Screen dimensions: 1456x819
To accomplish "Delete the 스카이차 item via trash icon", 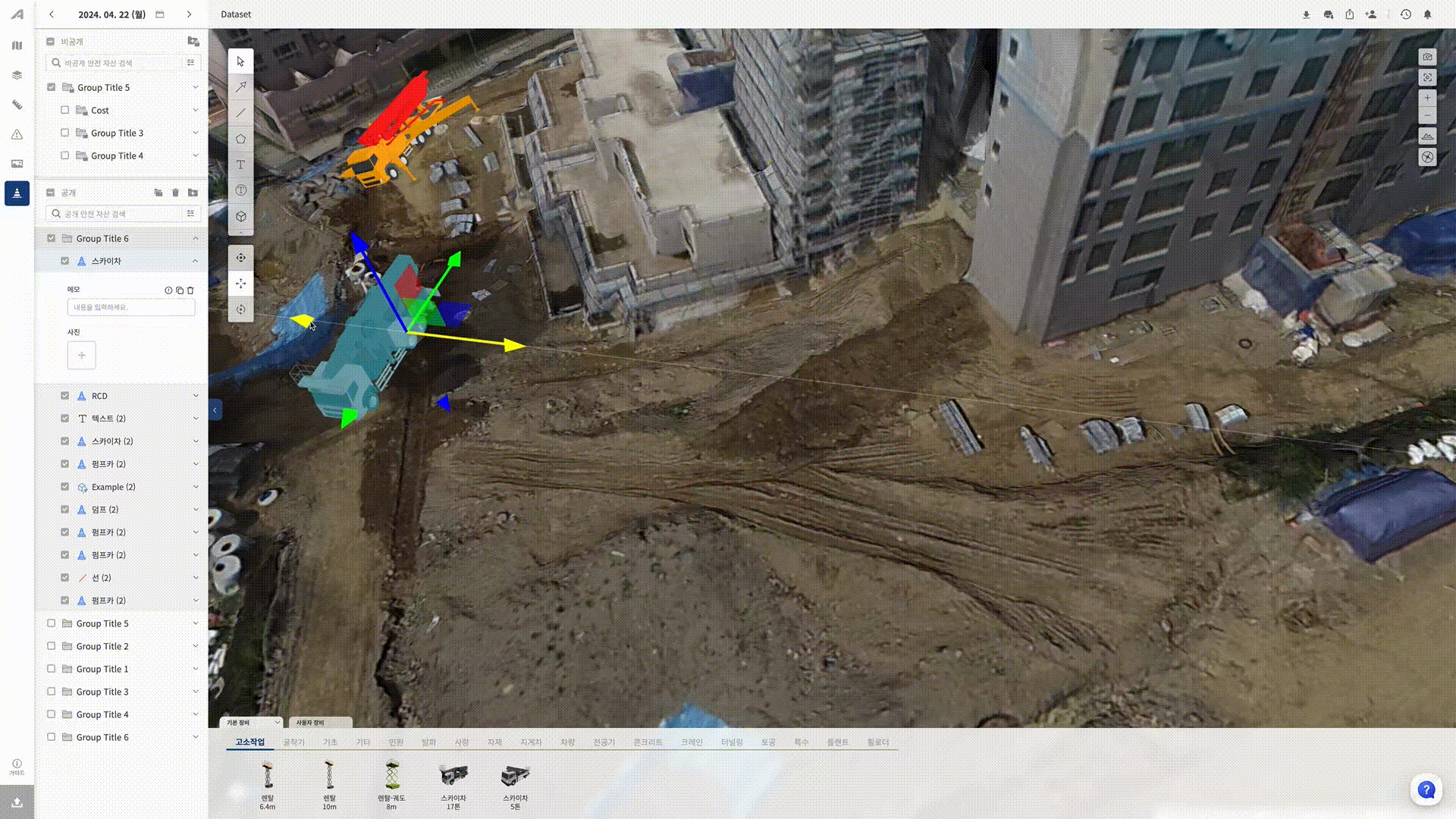I will [190, 290].
